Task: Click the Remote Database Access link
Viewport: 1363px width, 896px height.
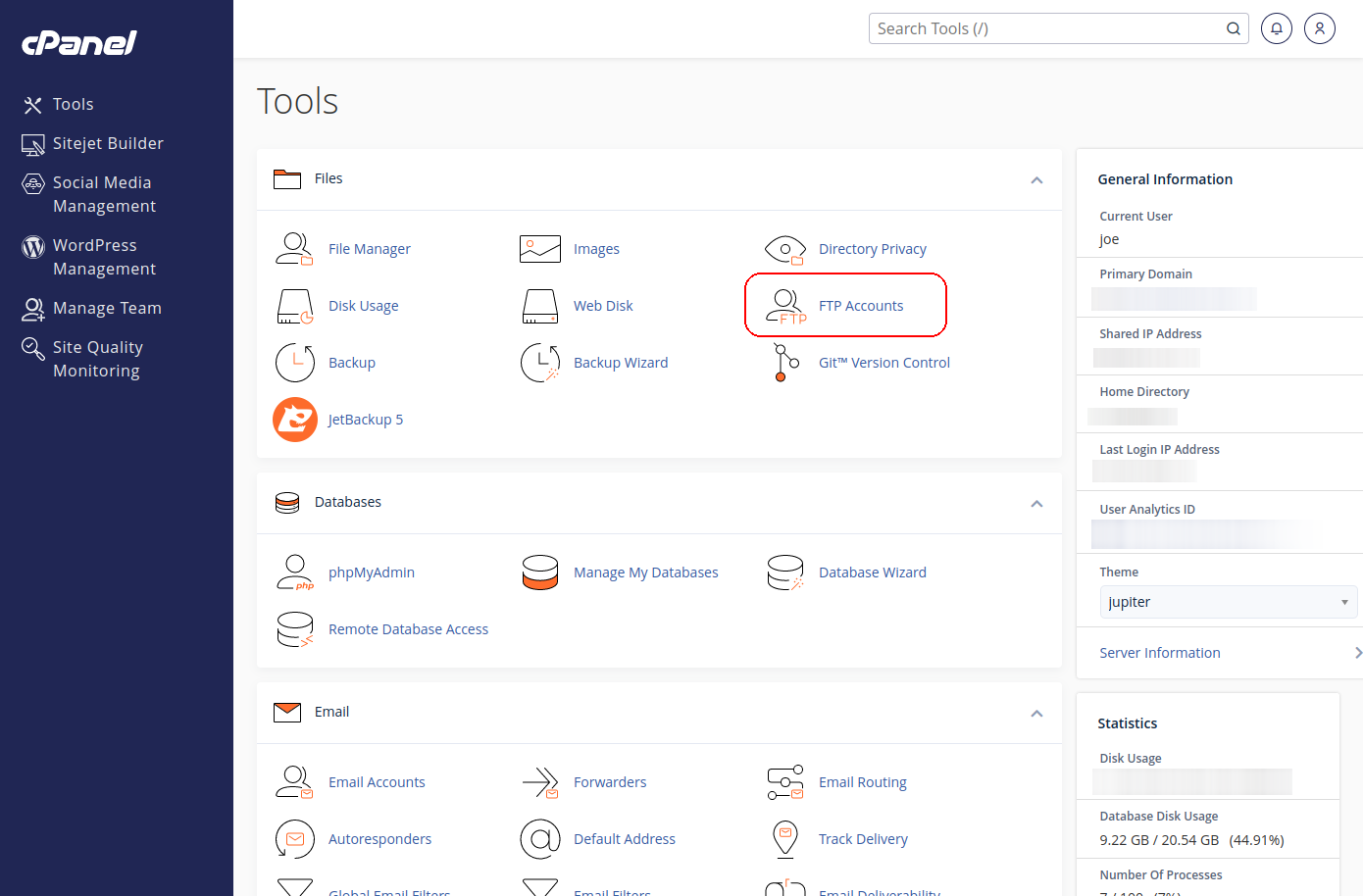Action: pyautogui.click(x=408, y=629)
